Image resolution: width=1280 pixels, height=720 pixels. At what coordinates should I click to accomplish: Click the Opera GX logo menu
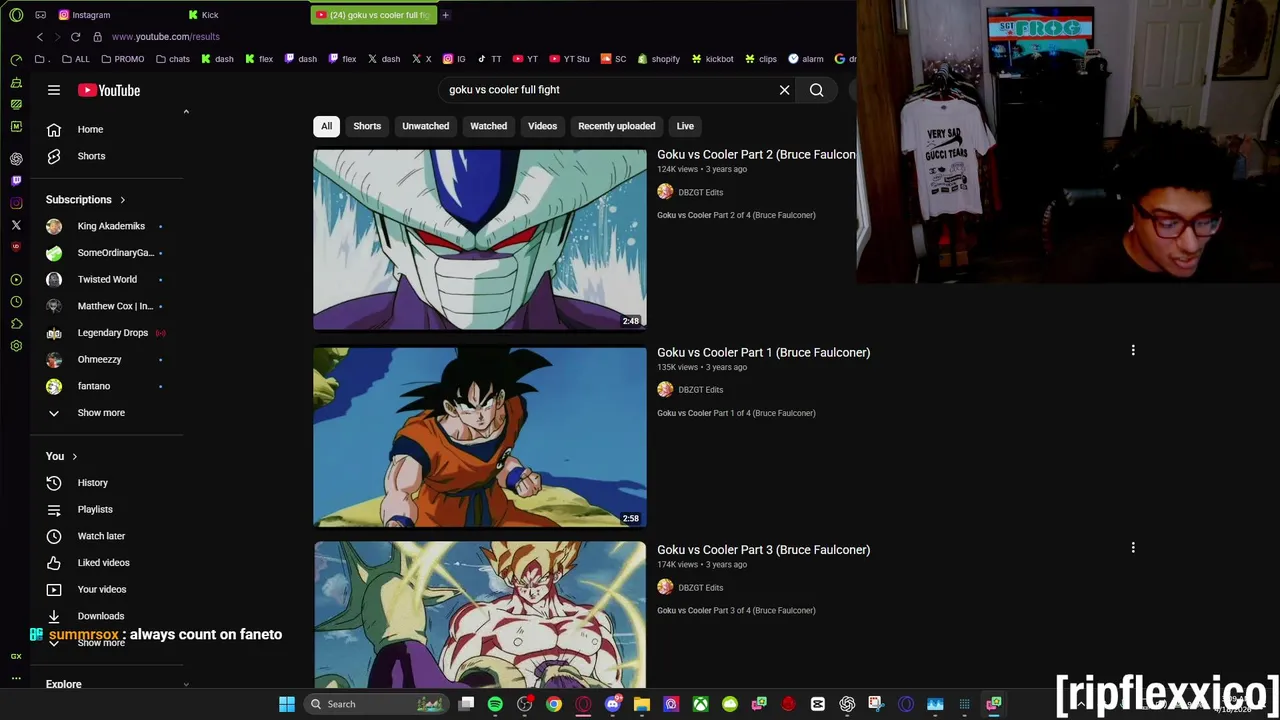[x=16, y=15]
